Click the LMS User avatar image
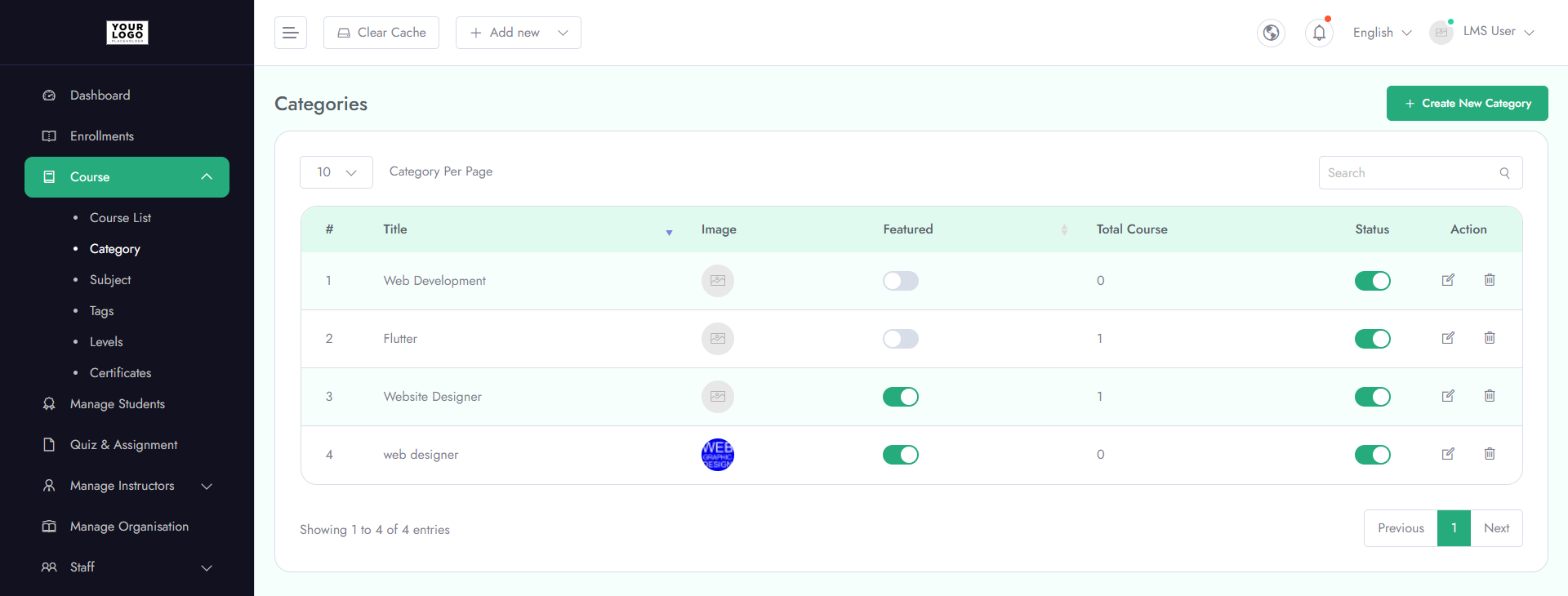This screenshot has height=596, width=1568. 1441,33
